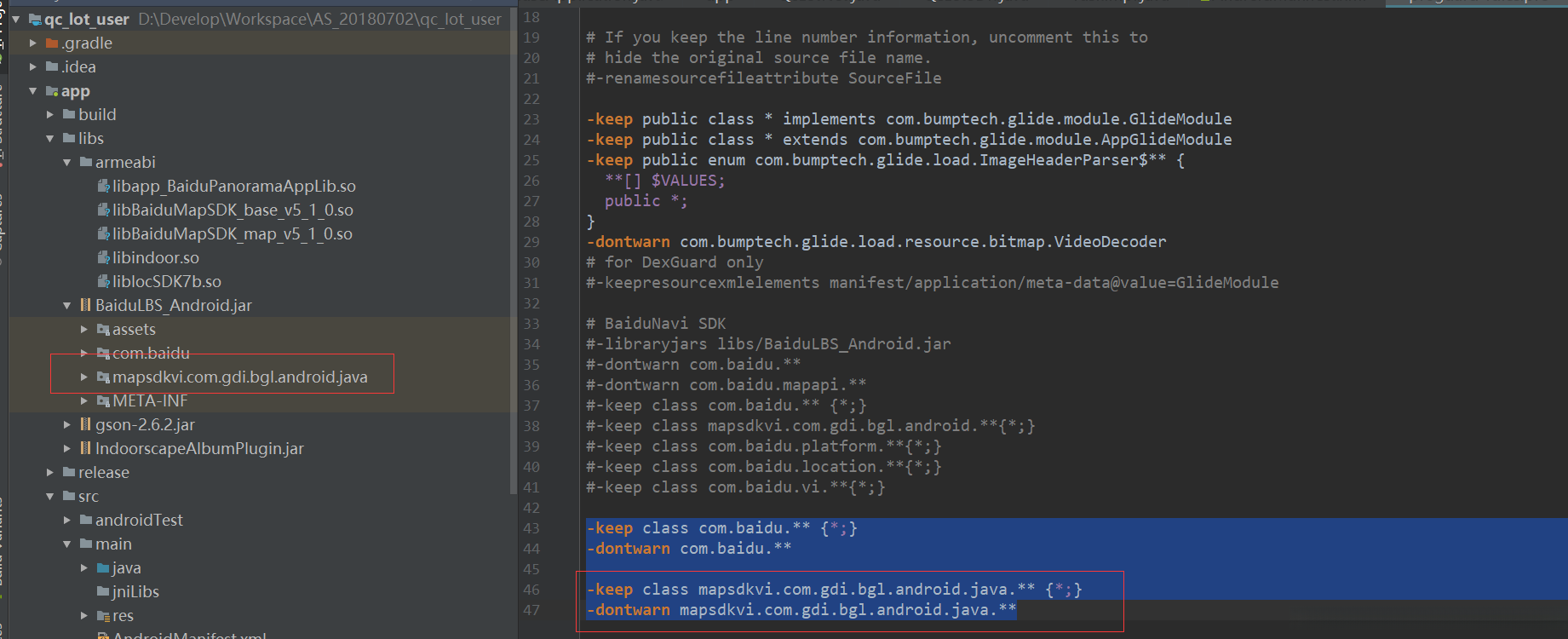
Task: Select the liblocSDK7b.so file name
Action: [167, 281]
